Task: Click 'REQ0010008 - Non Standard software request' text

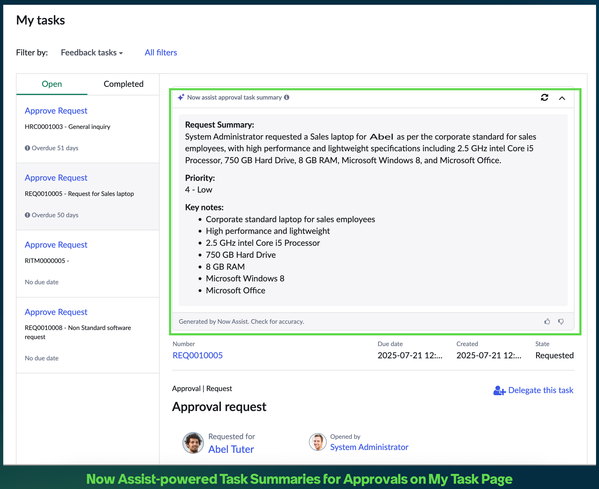Action: point(78,332)
